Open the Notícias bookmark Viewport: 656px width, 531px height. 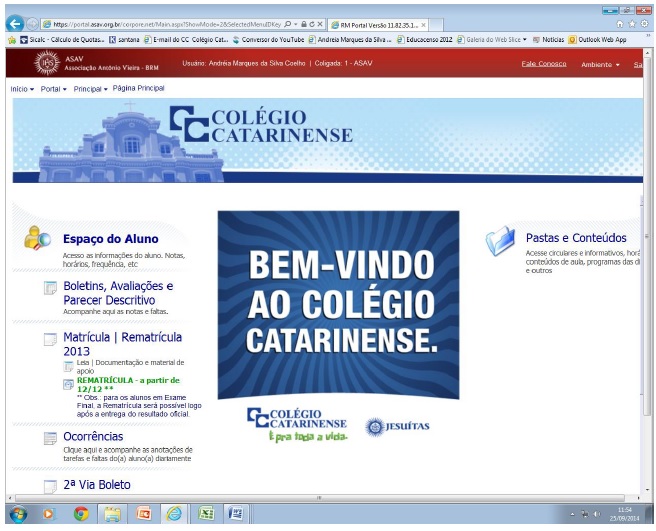548,40
